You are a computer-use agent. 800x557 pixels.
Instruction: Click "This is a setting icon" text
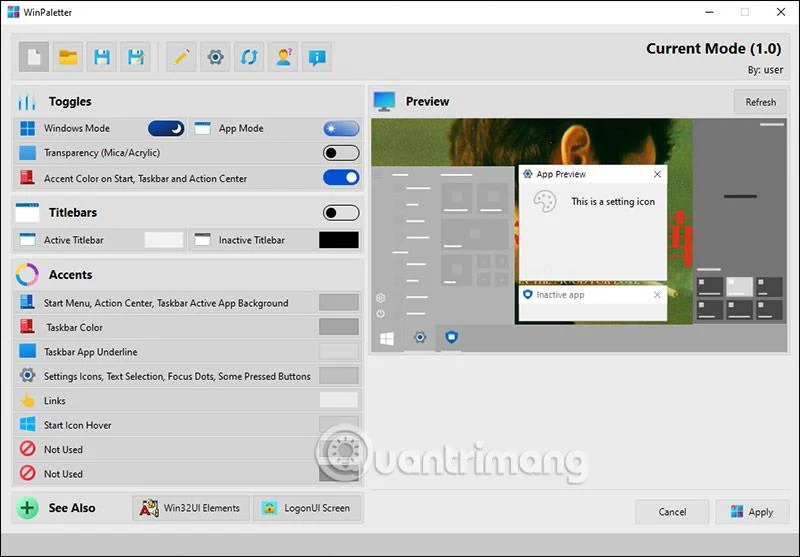click(x=613, y=201)
